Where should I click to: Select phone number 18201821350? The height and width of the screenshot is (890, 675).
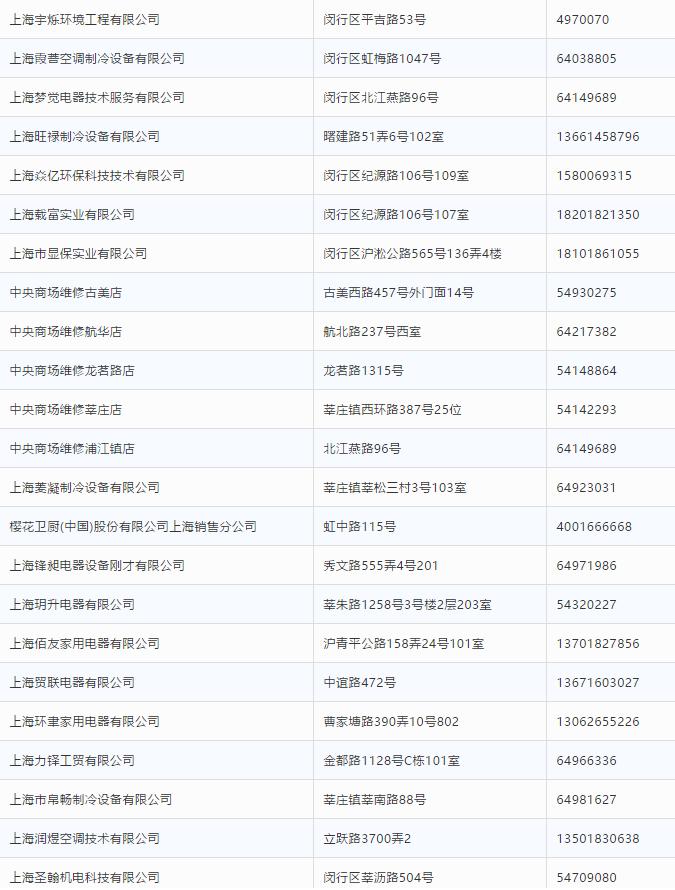click(x=598, y=215)
